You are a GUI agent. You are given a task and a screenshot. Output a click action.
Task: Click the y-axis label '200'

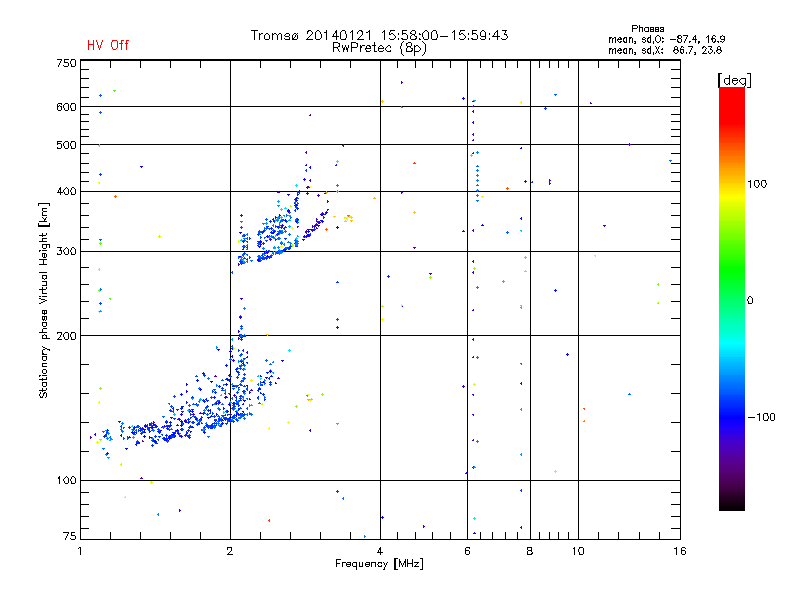pos(66,336)
